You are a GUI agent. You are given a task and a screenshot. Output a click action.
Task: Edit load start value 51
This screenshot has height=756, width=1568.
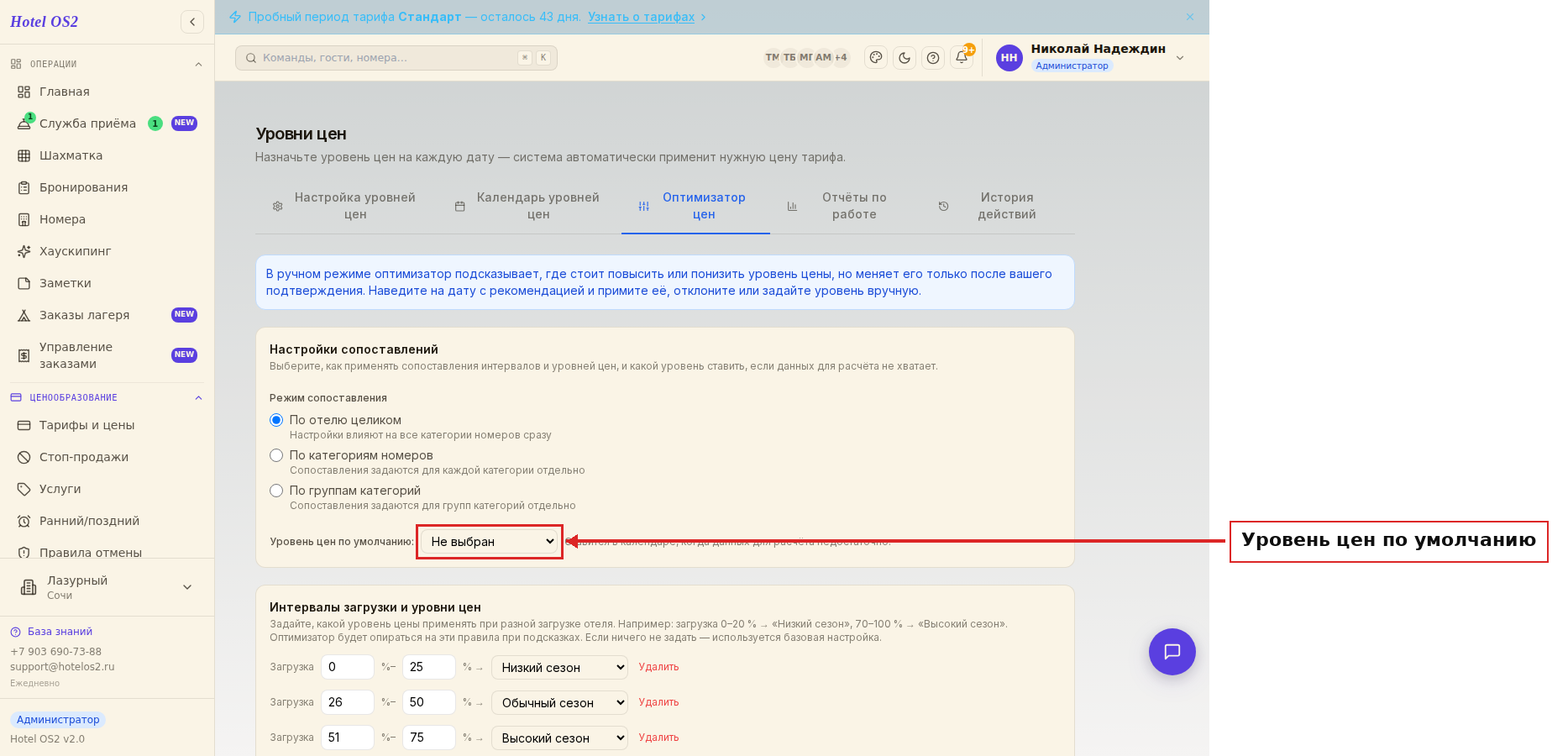[x=348, y=738]
